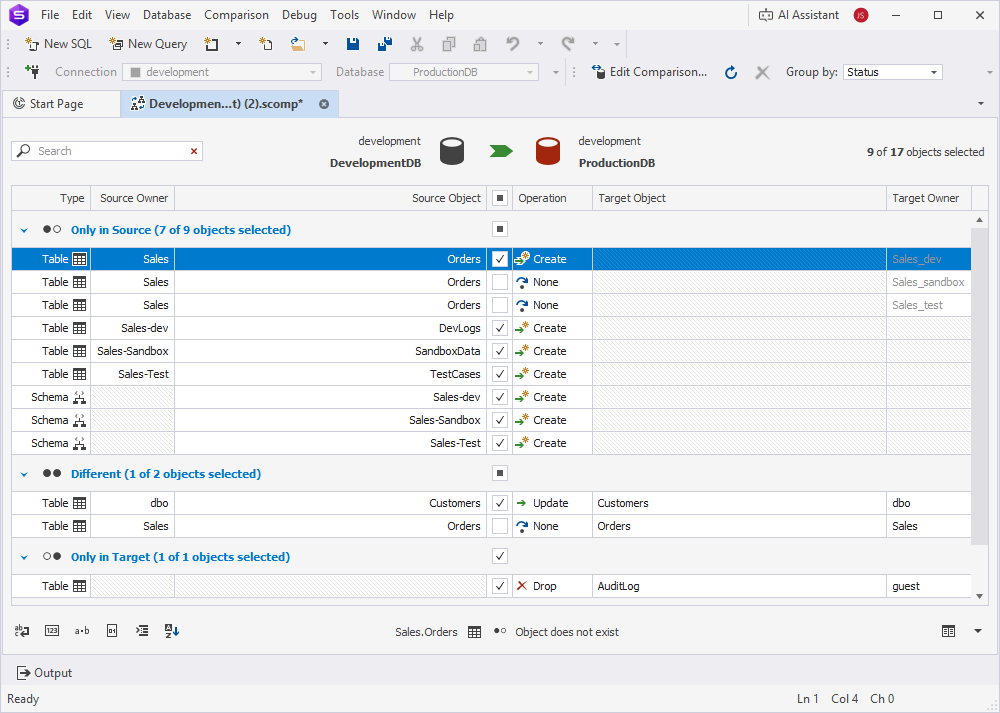Open the ProductionDB database selector

(x=463, y=72)
